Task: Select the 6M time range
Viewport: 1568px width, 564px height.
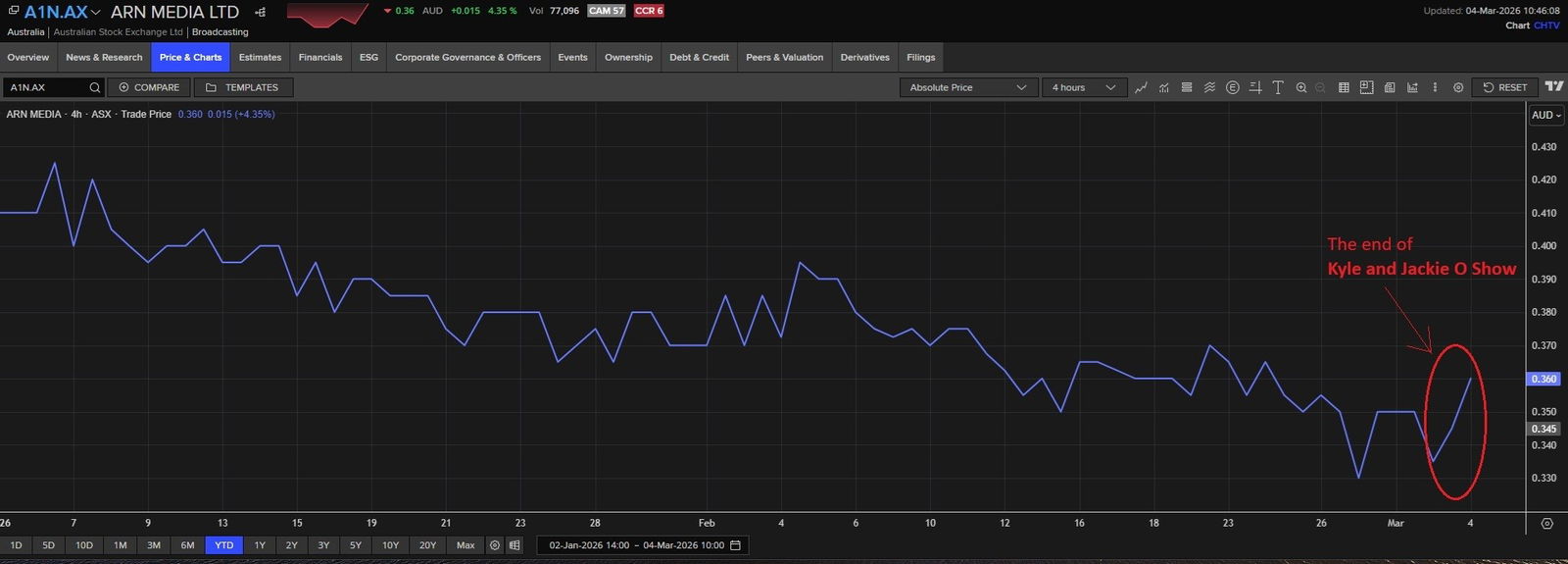Action: pos(188,545)
